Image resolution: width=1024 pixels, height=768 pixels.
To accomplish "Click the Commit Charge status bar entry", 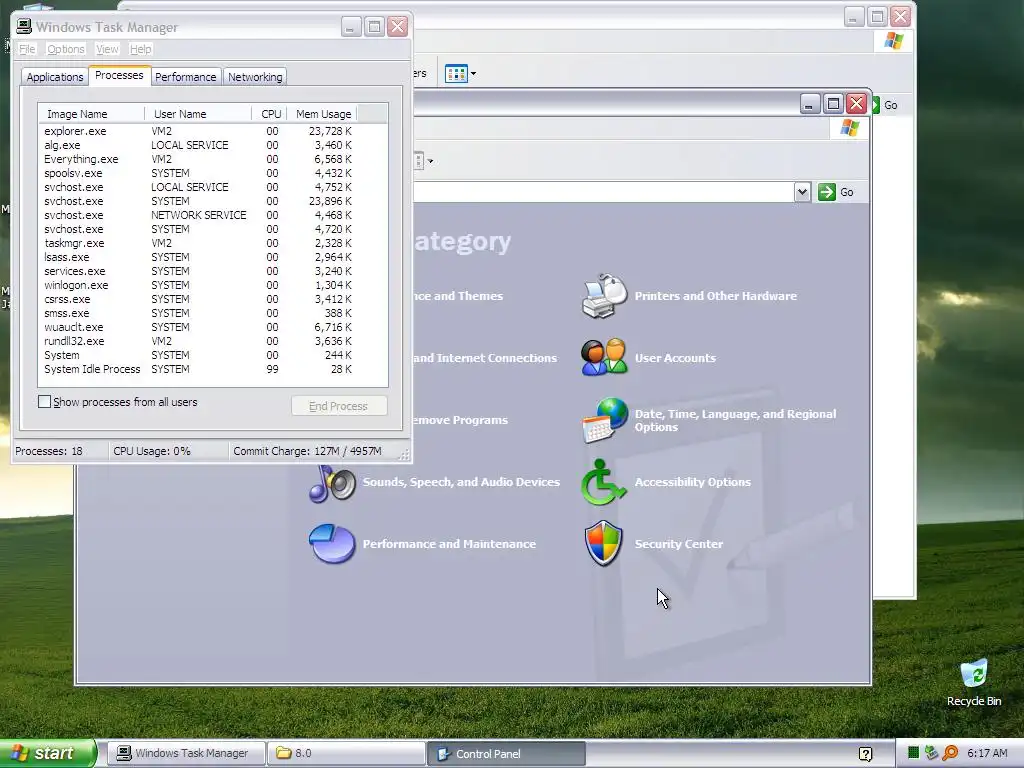I will 307,451.
